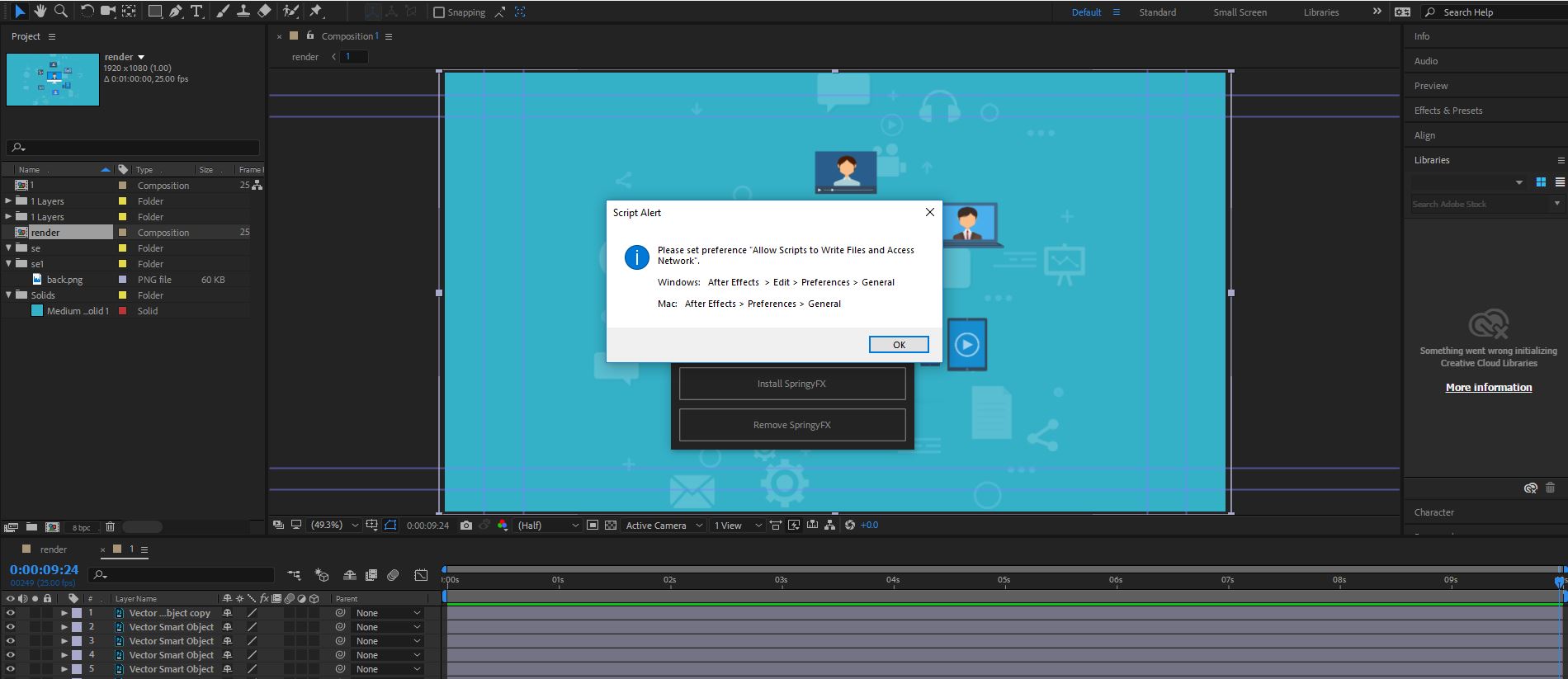Select the Zoom magnifier tool
Image resolution: width=1568 pixels, height=679 pixels.
point(60,12)
